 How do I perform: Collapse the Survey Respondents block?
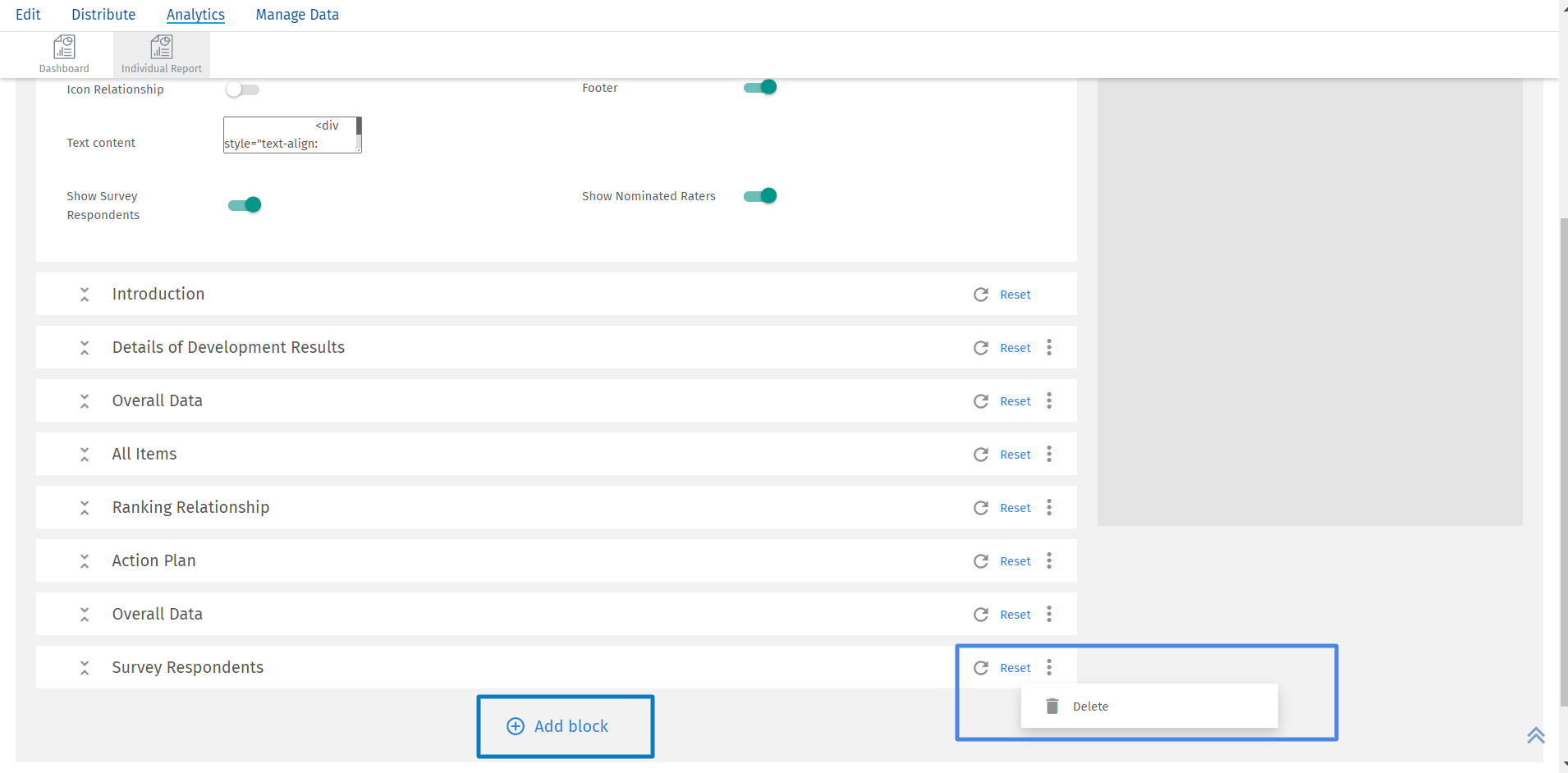85,667
